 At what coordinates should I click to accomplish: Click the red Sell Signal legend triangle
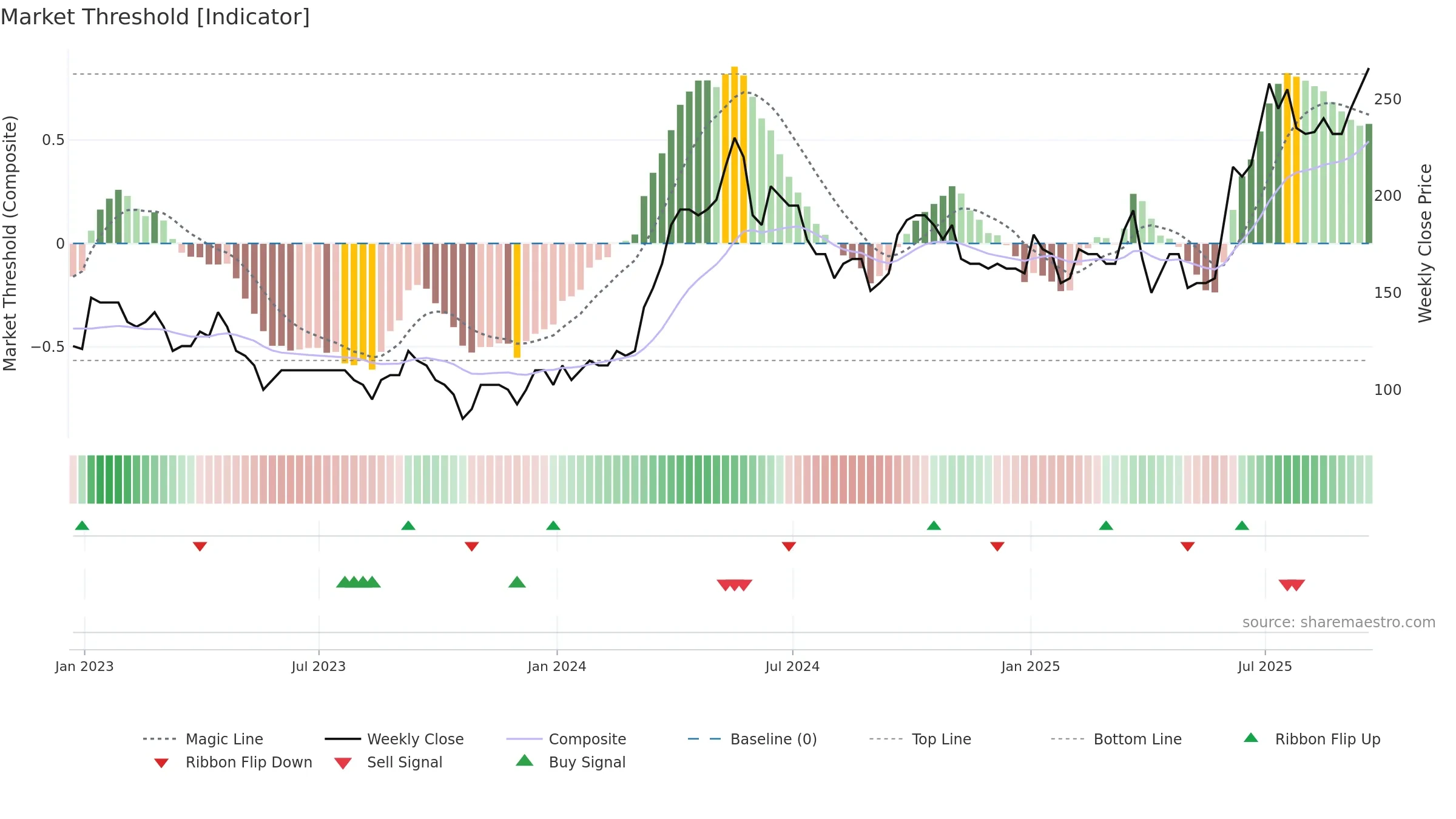[x=343, y=763]
